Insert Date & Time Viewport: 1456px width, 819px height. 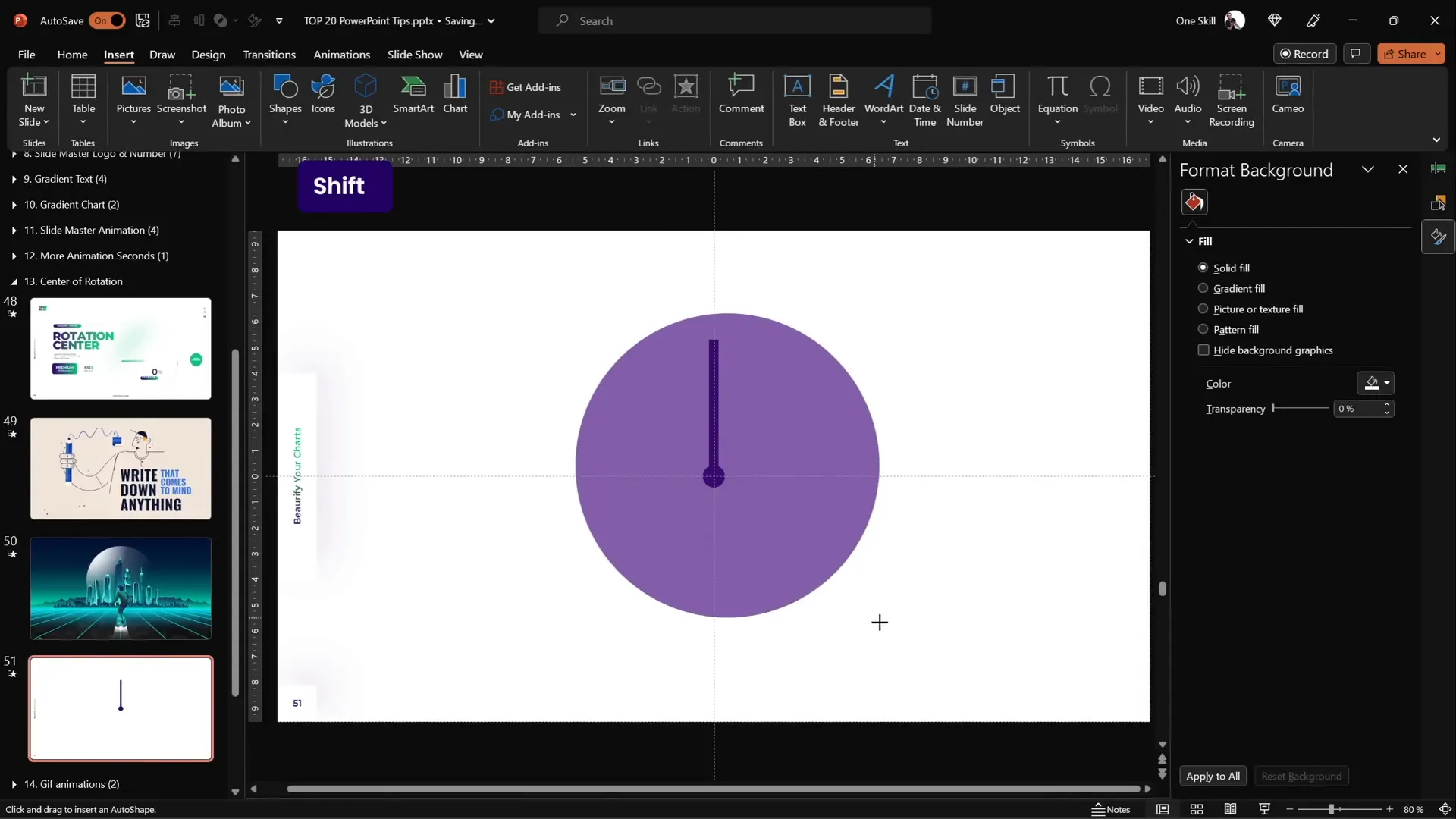click(924, 101)
